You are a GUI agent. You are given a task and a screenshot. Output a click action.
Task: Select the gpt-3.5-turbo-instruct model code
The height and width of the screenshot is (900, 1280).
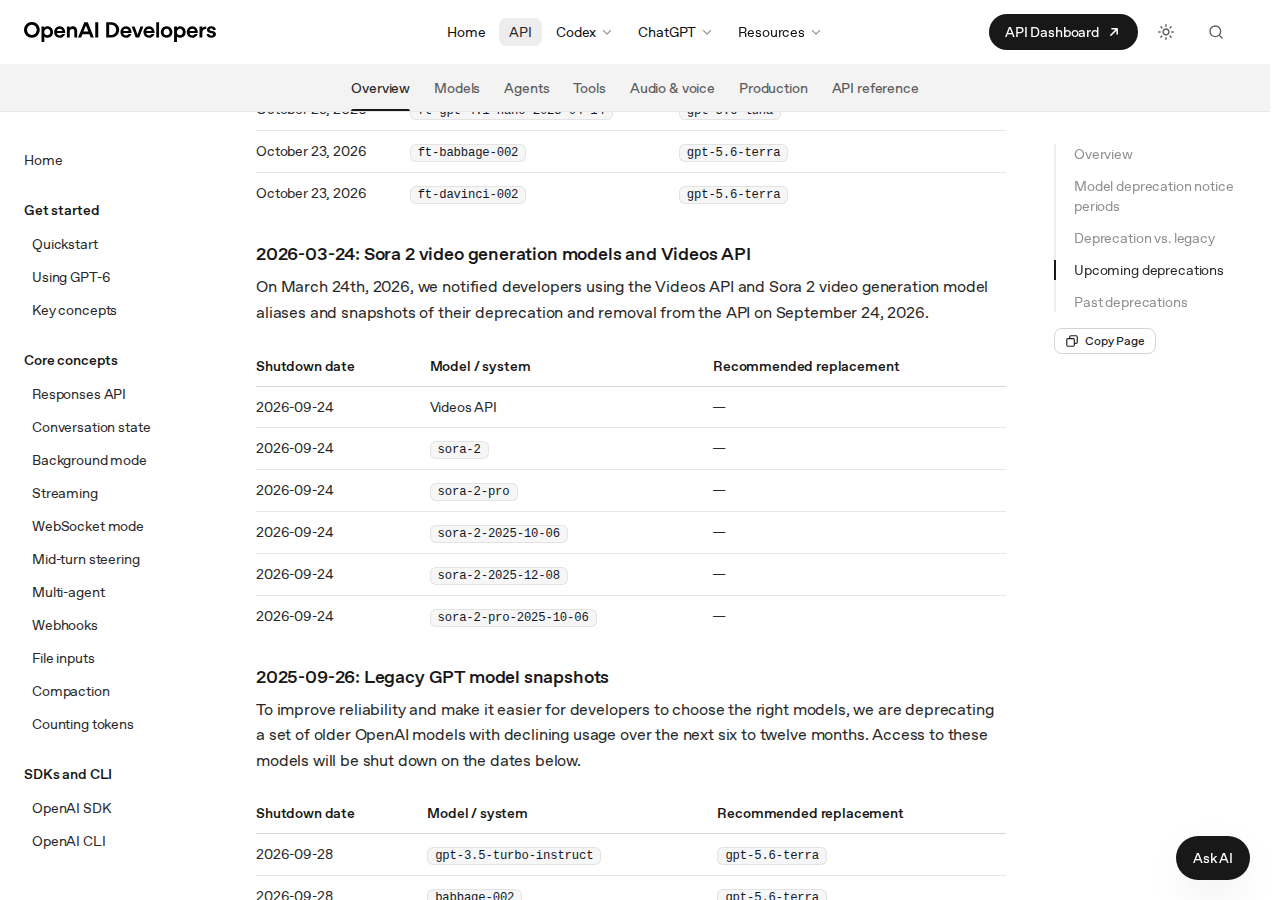pos(514,856)
